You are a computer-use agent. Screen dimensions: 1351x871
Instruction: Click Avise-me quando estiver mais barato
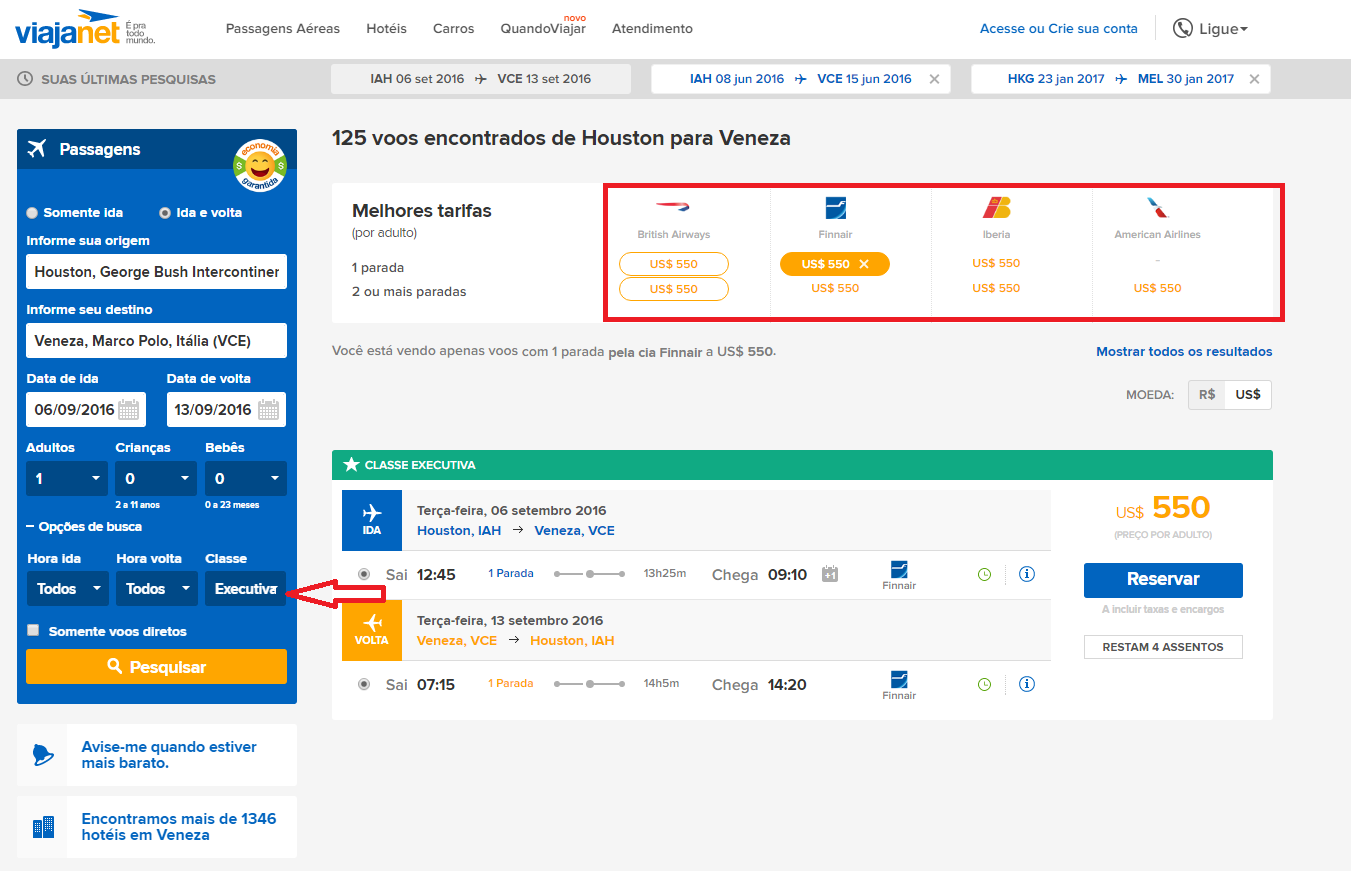tap(169, 755)
